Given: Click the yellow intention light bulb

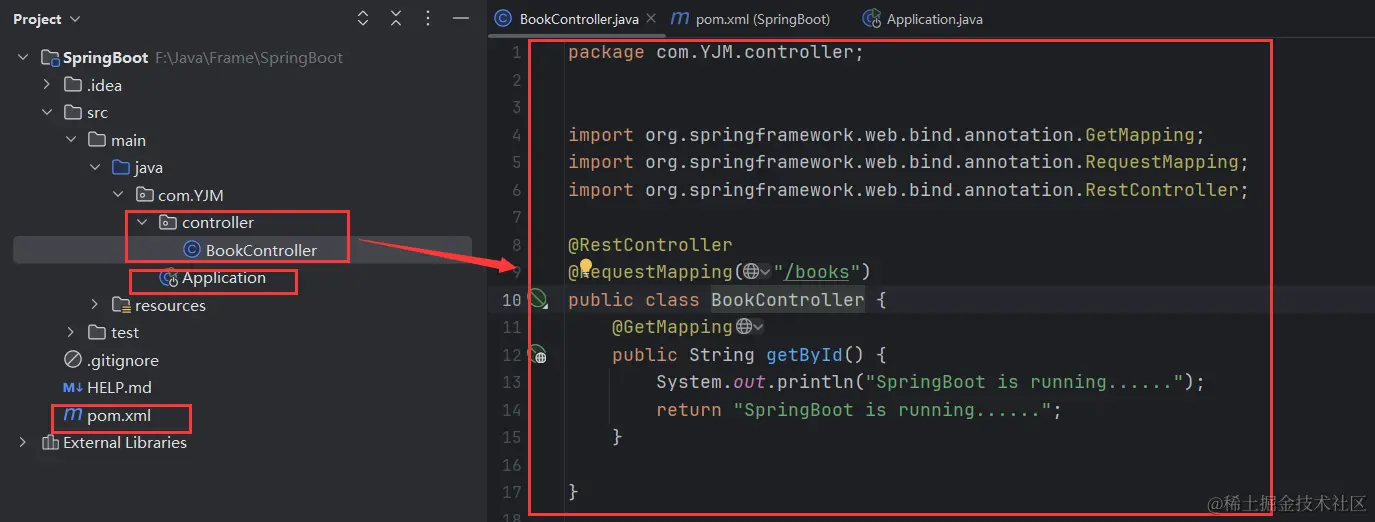Looking at the screenshot, I should pos(587,268).
